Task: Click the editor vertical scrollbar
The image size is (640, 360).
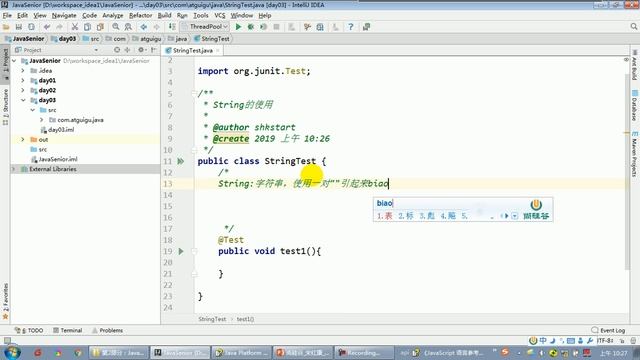Action: click(626, 171)
